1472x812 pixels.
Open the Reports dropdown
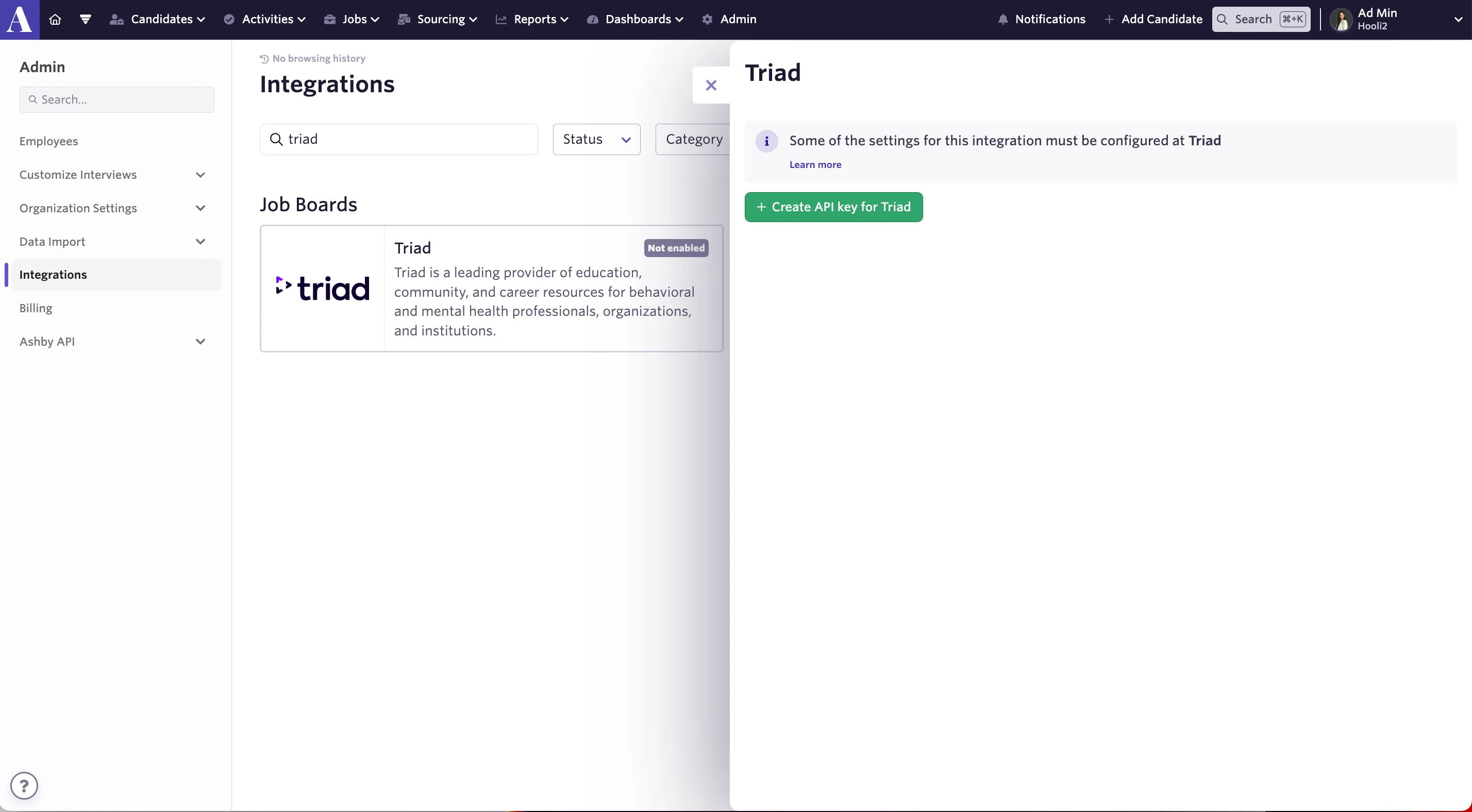[532, 20]
